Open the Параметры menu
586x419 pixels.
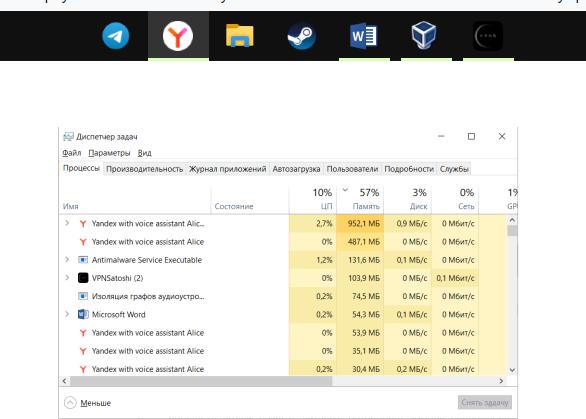[x=109, y=153]
